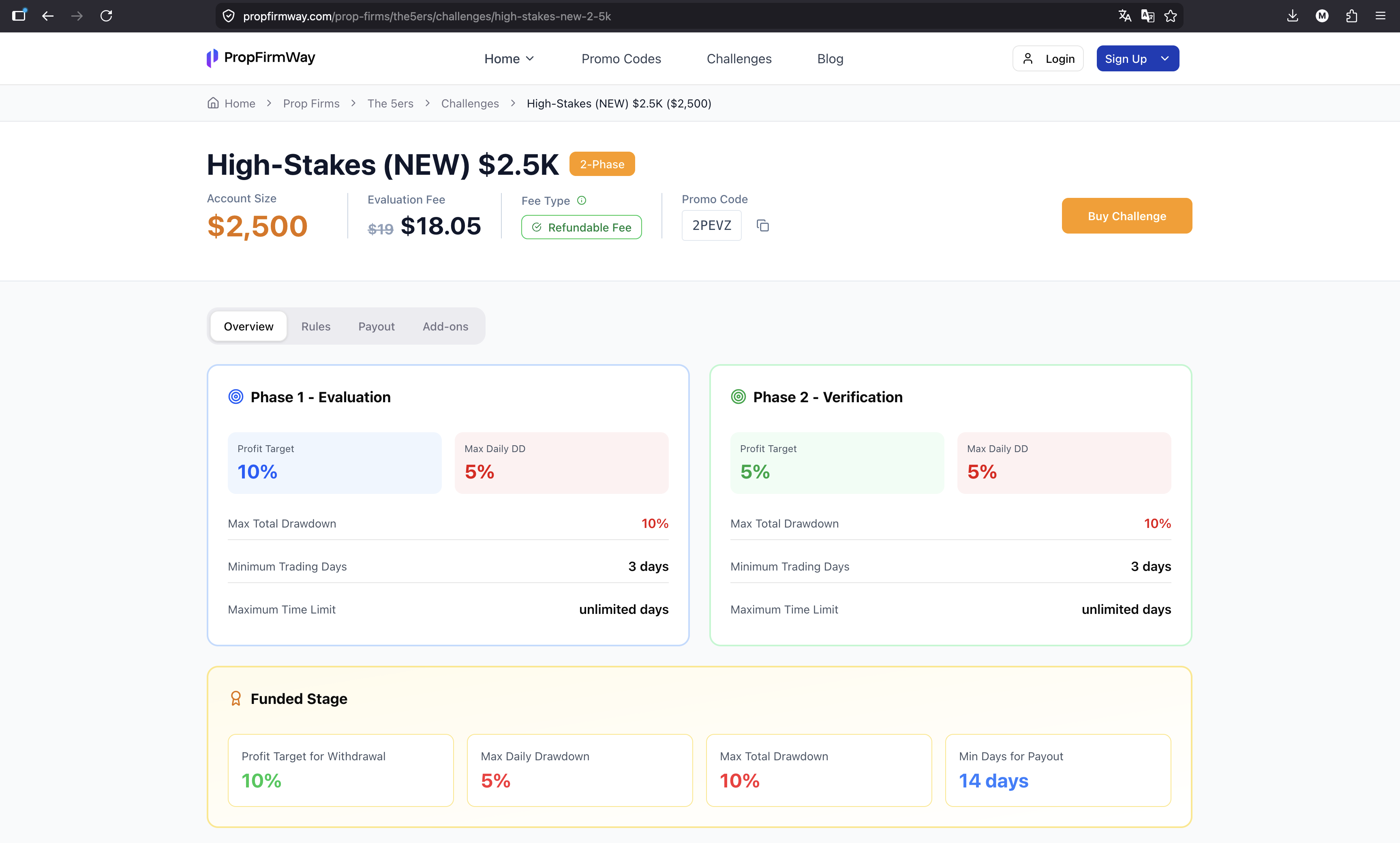1400x843 pixels.
Task: Bookmark this page with star icon
Action: tap(1171, 16)
